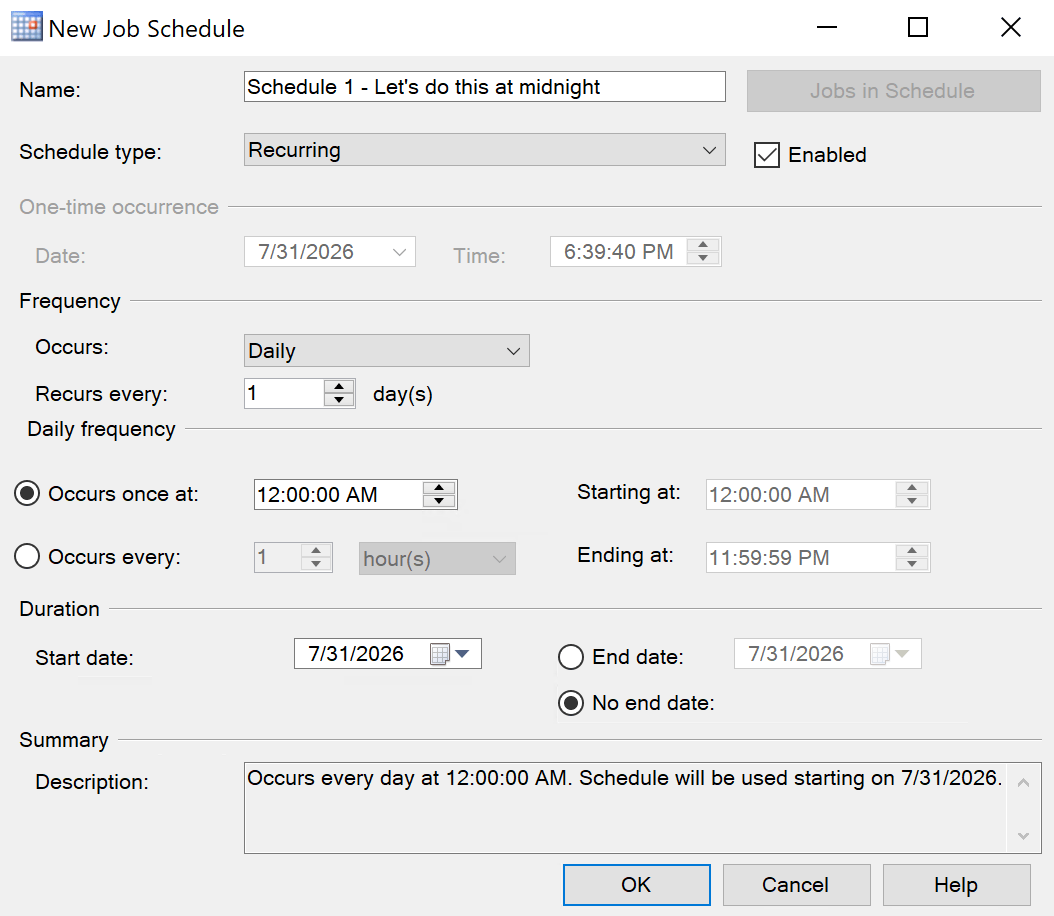
Task: Click the Summary Description text box
Action: tap(643, 808)
